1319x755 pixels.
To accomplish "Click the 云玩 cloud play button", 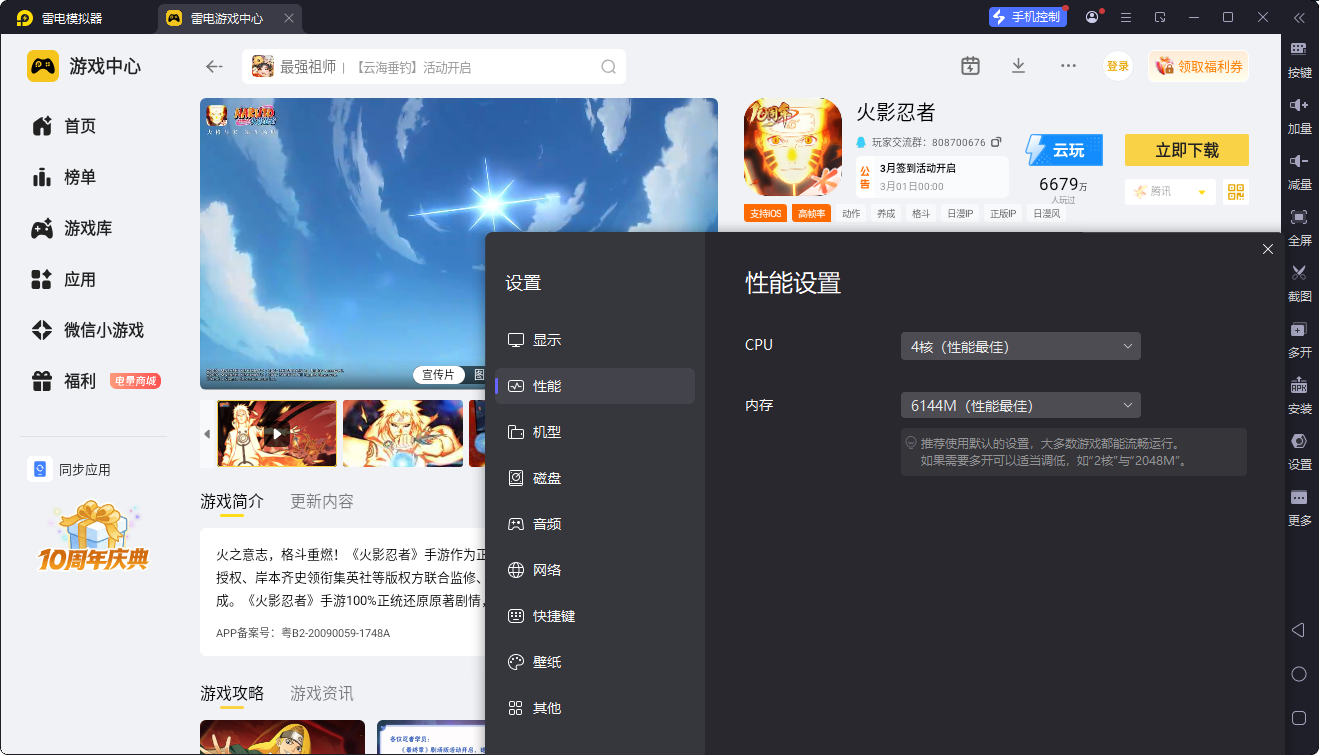I will click(1064, 150).
